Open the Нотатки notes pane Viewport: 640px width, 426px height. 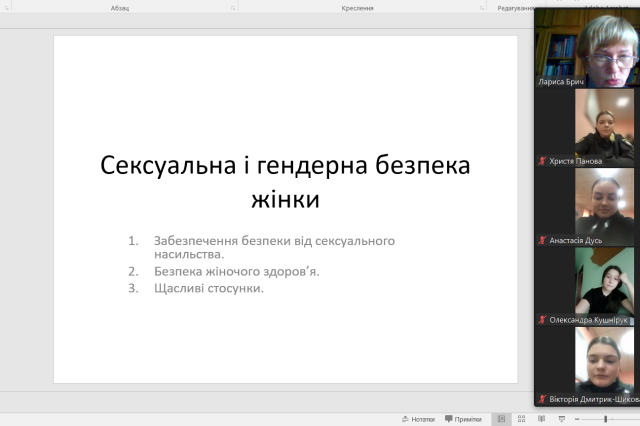(418, 419)
